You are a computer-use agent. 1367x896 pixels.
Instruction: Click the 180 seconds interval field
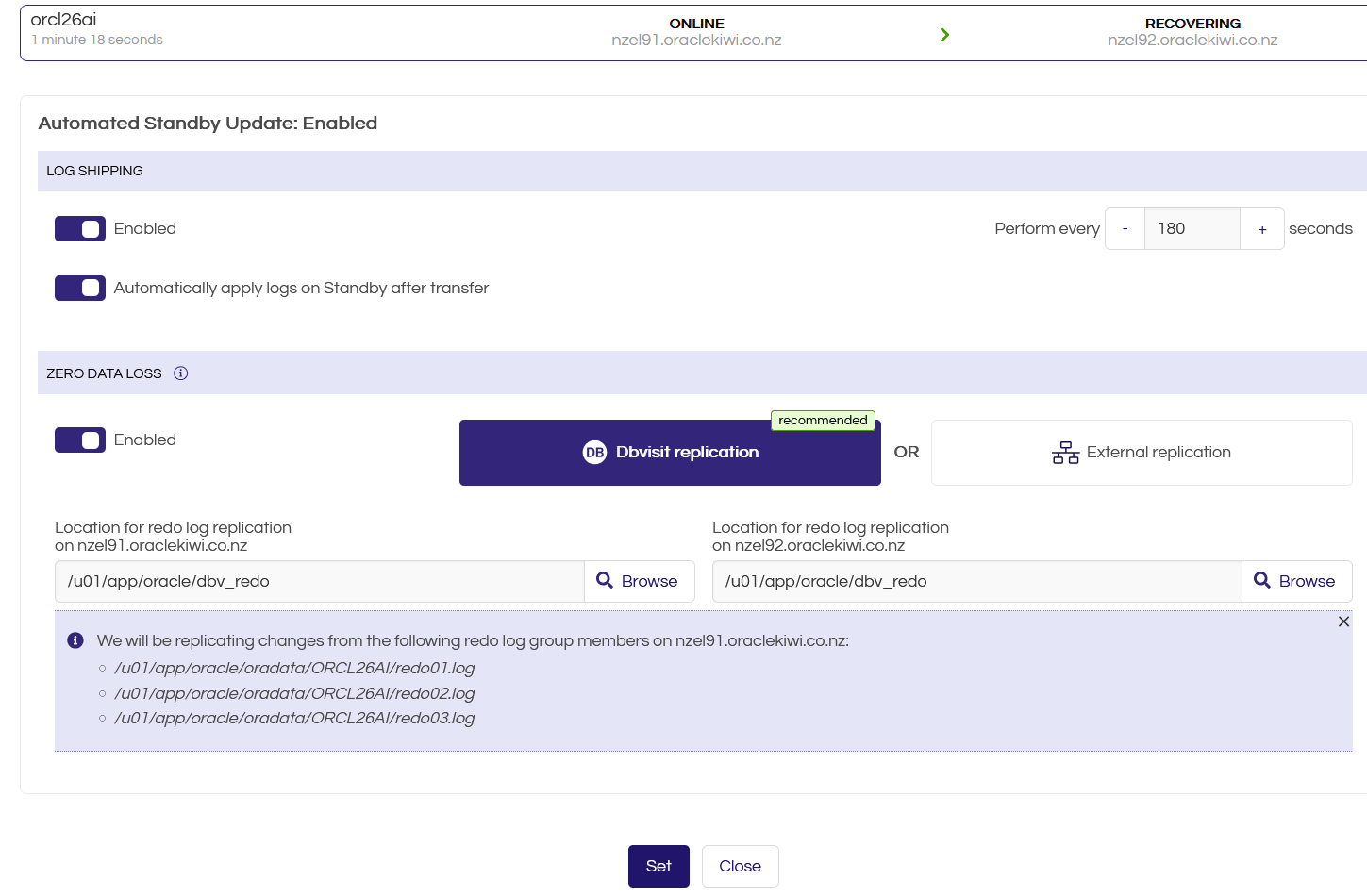(x=1192, y=229)
